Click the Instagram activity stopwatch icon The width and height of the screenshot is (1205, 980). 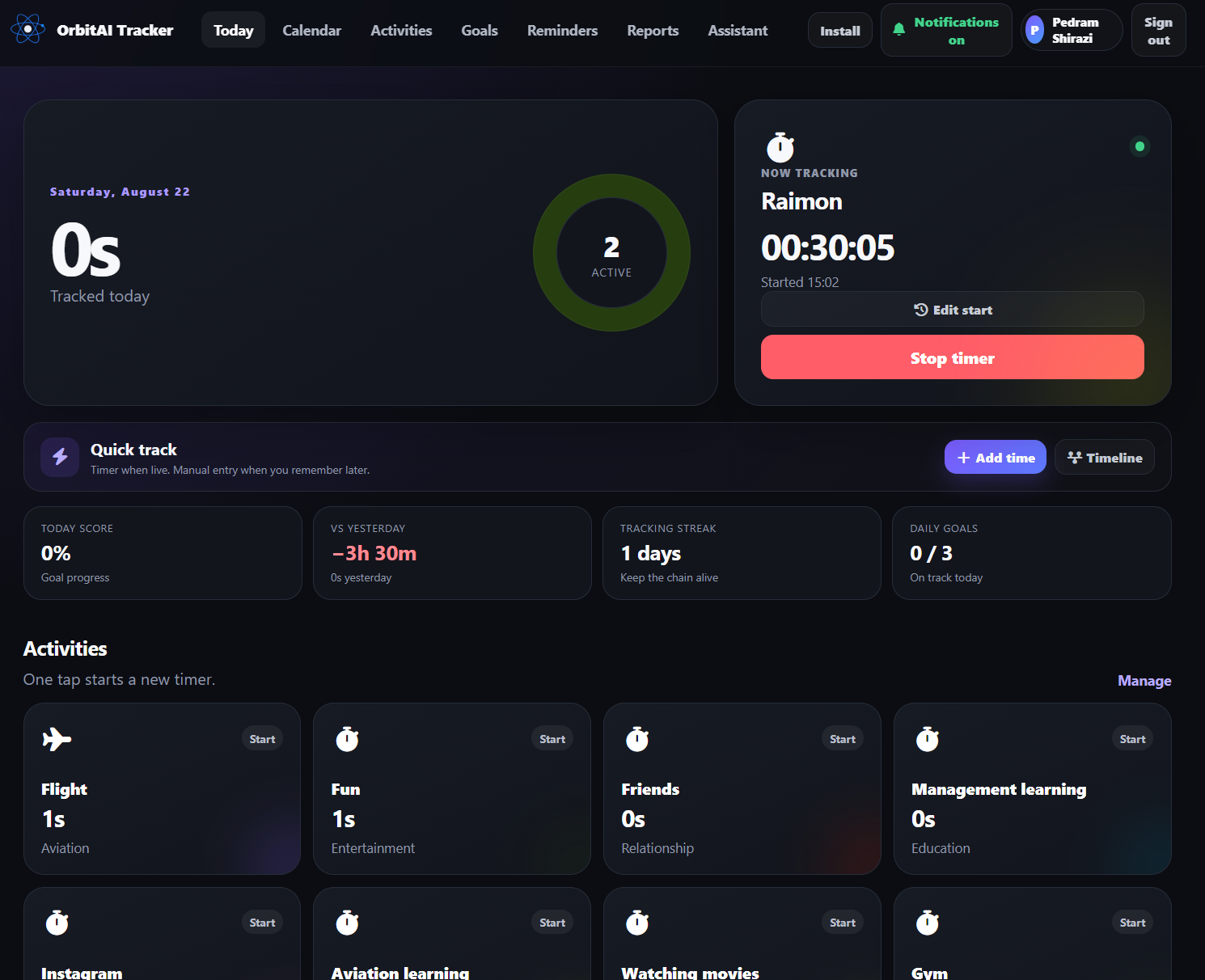click(x=57, y=923)
